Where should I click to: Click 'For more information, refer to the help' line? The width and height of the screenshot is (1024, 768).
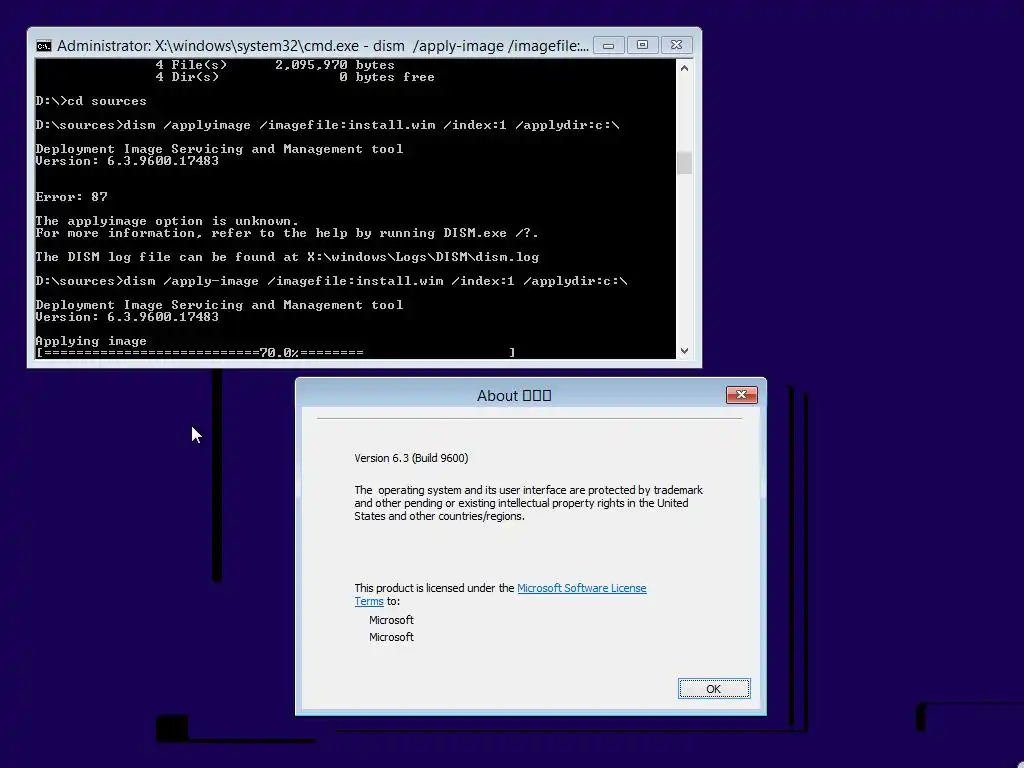tap(287, 233)
